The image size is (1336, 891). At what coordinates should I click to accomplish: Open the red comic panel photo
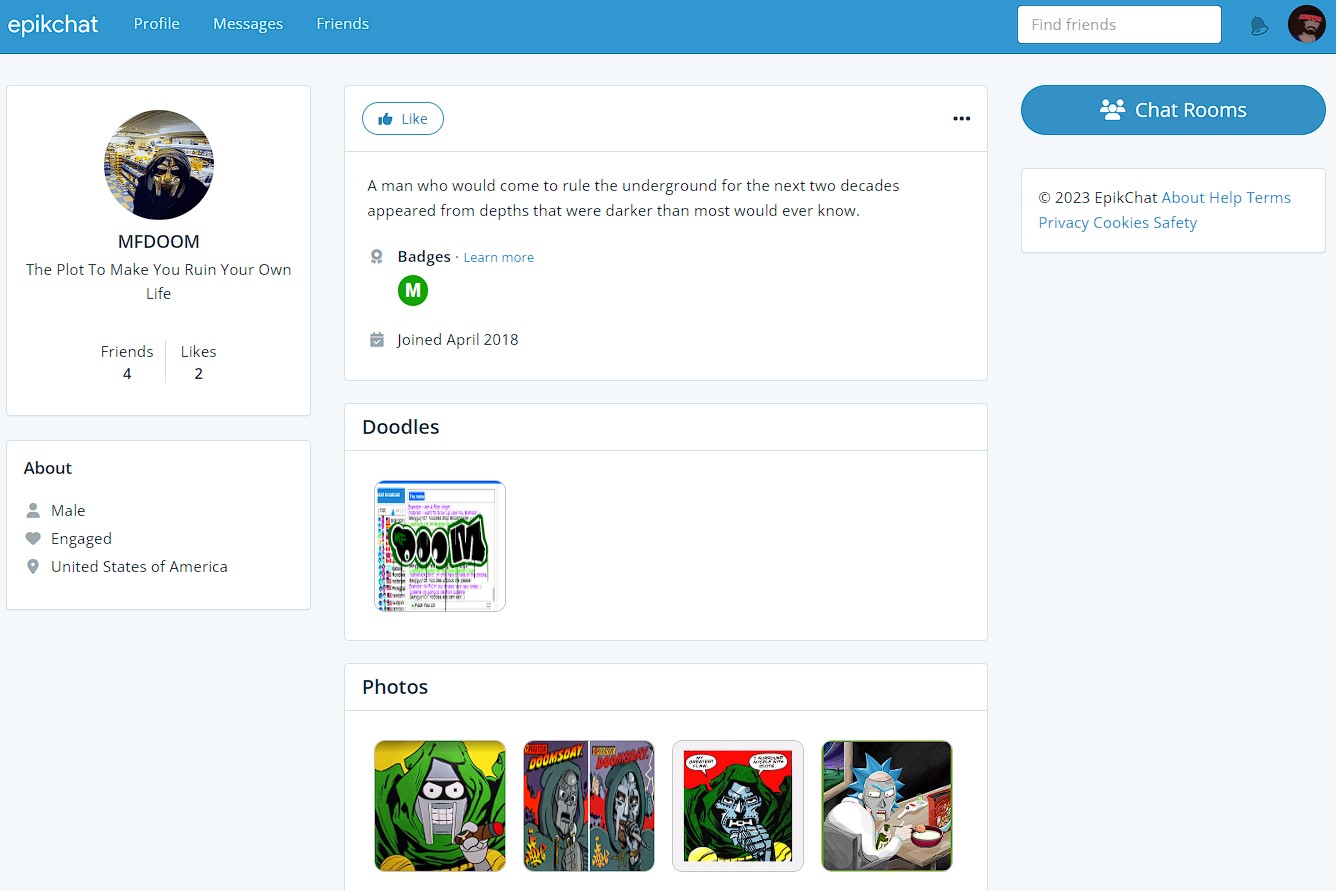738,806
